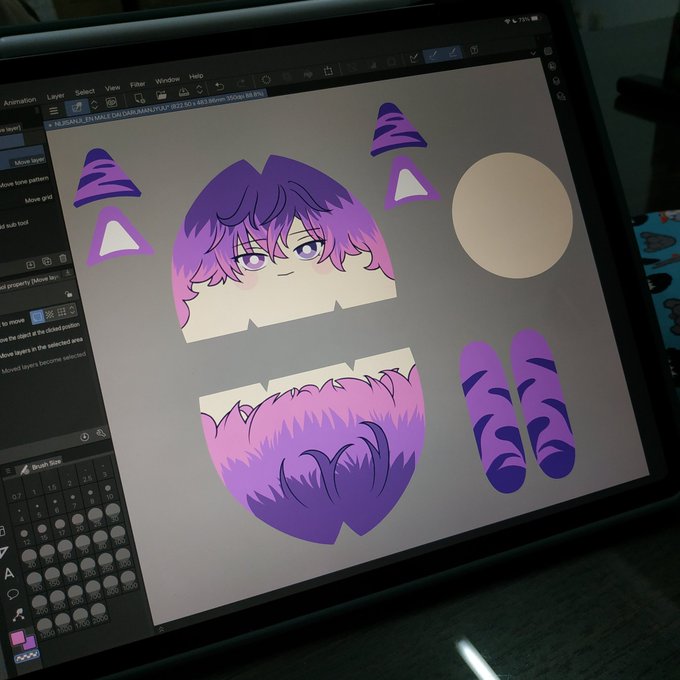Click the fourth icon in right edge strip
The width and height of the screenshot is (680, 680).
pyautogui.click(x=561, y=96)
